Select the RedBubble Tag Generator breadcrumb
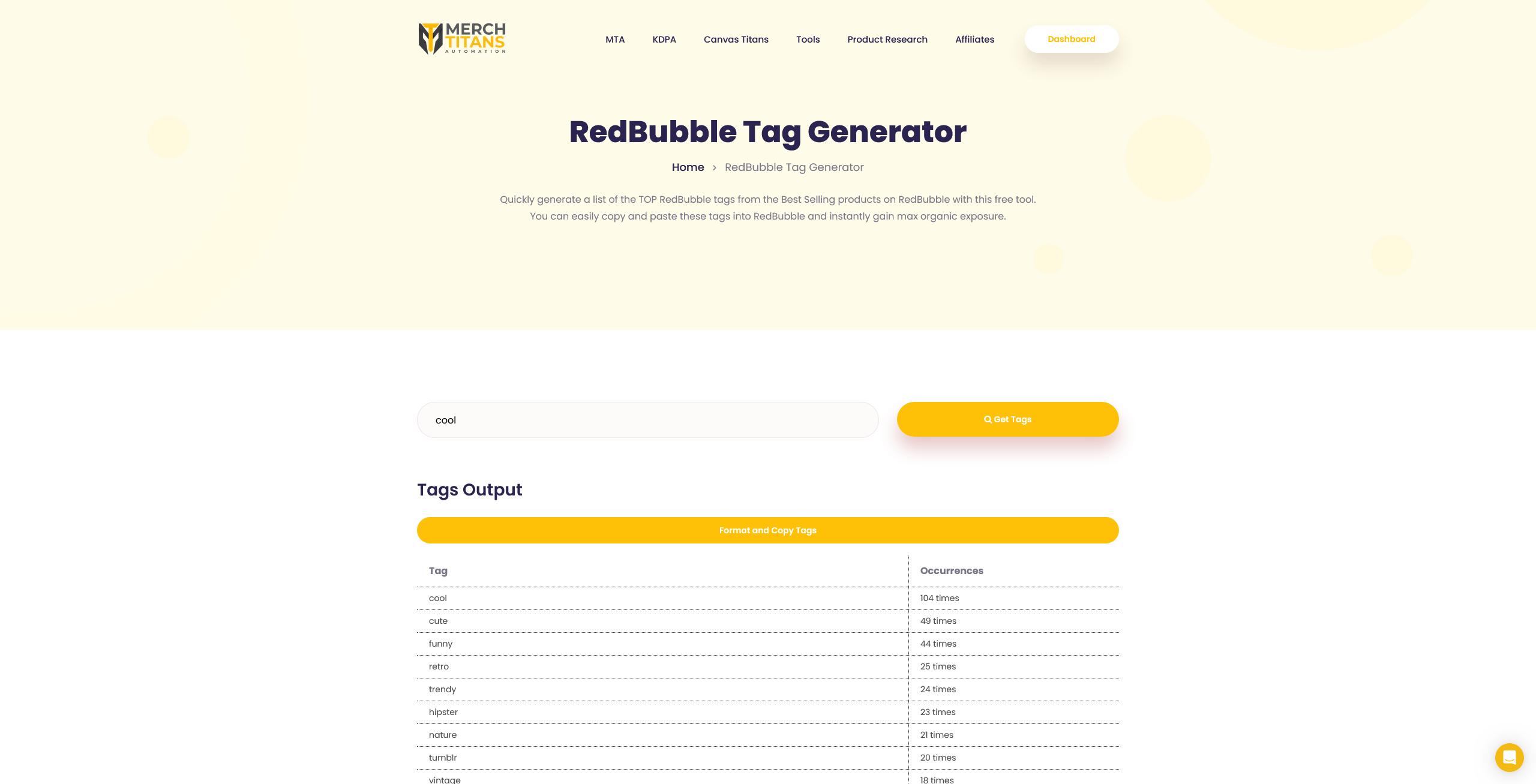 click(x=794, y=167)
